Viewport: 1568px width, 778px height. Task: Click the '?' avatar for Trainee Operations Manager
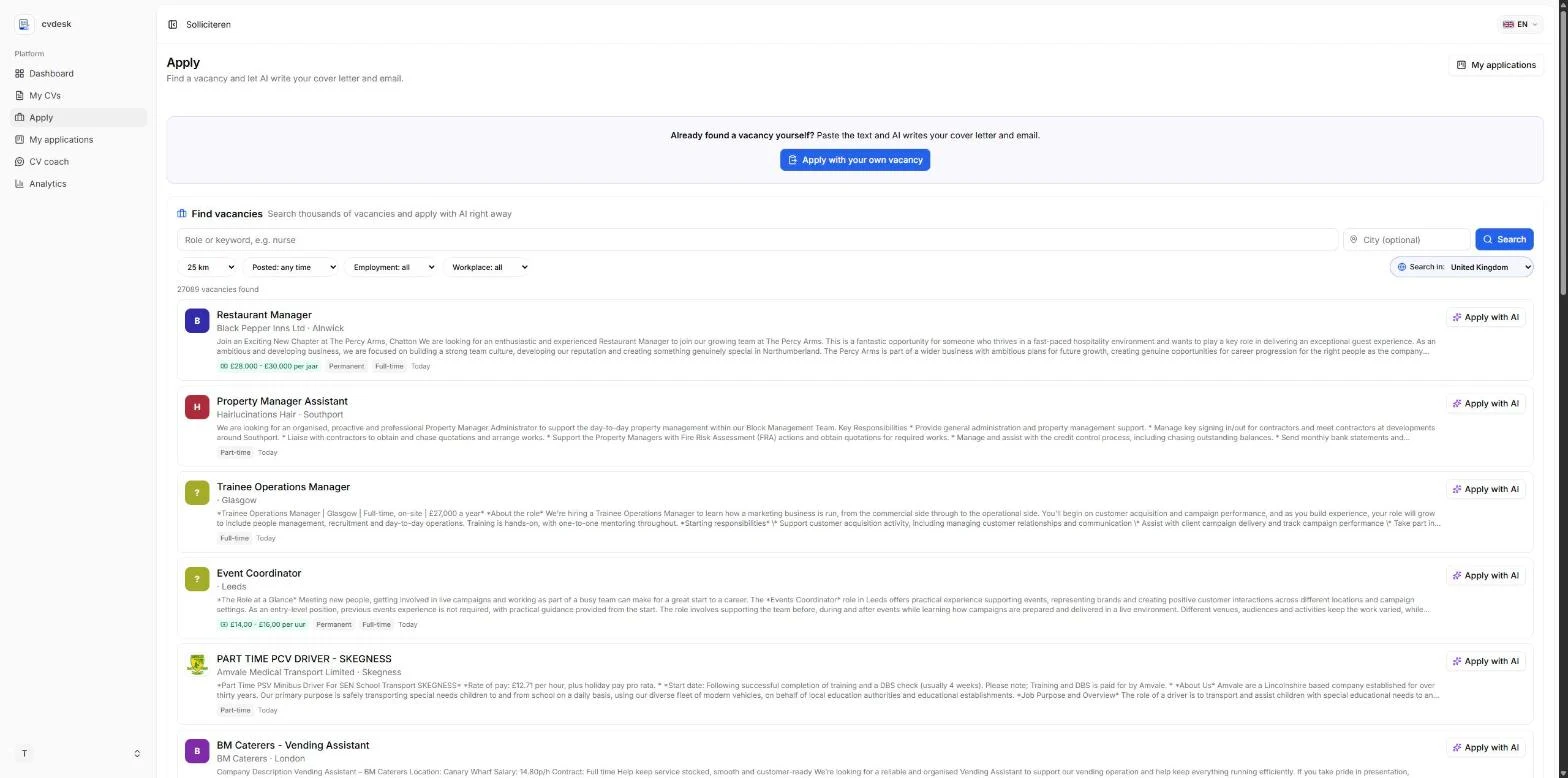coord(197,493)
